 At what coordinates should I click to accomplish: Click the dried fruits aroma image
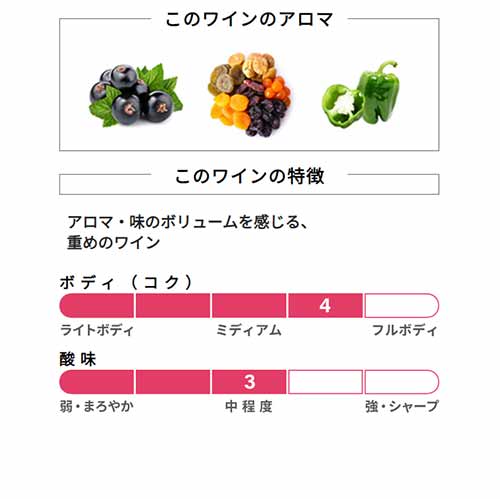point(249,94)
